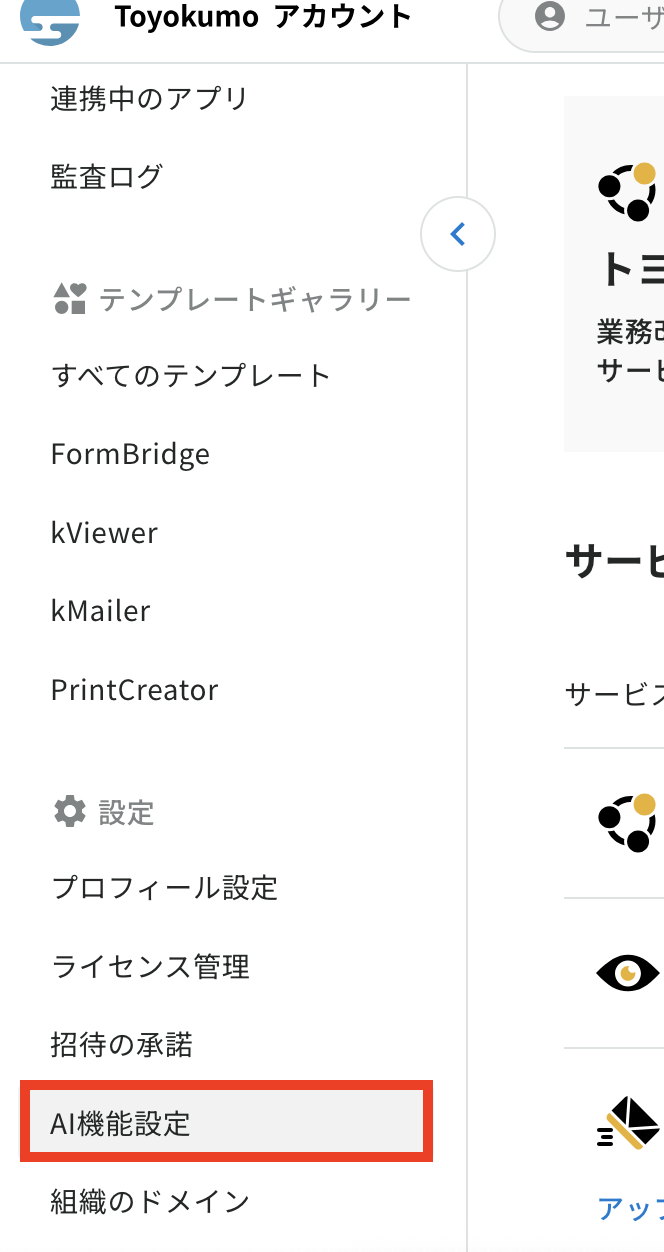This screenshot has height=1252, width=664.
Task: Click the user account avatar icon
Action: [x=549, y=16]
